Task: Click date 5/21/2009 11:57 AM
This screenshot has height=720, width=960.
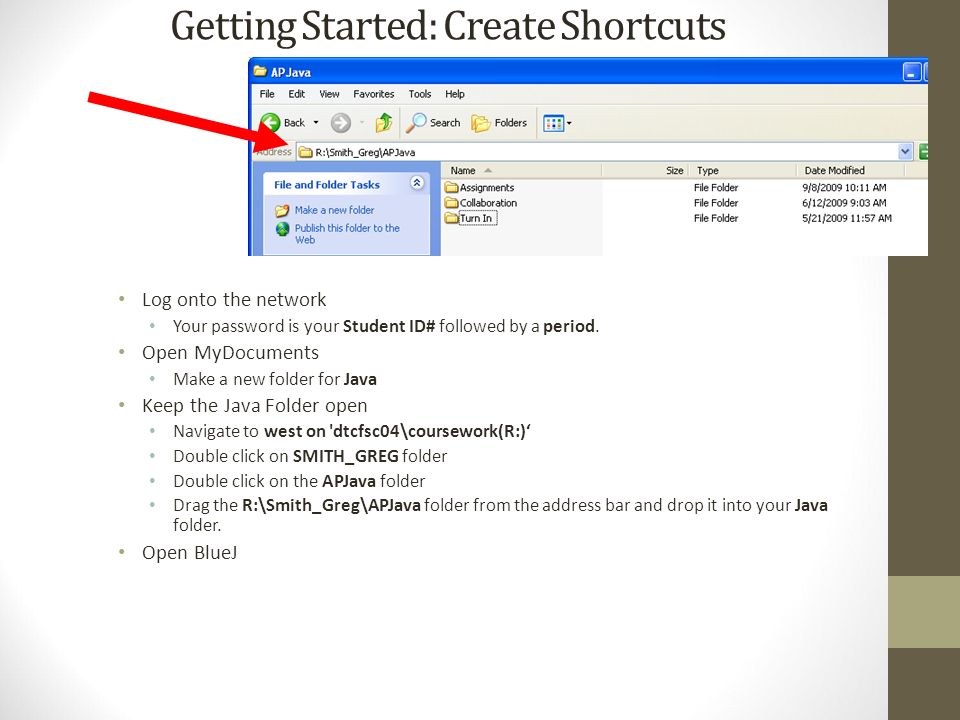Action: pyautogui.click(x=847, y=218)
